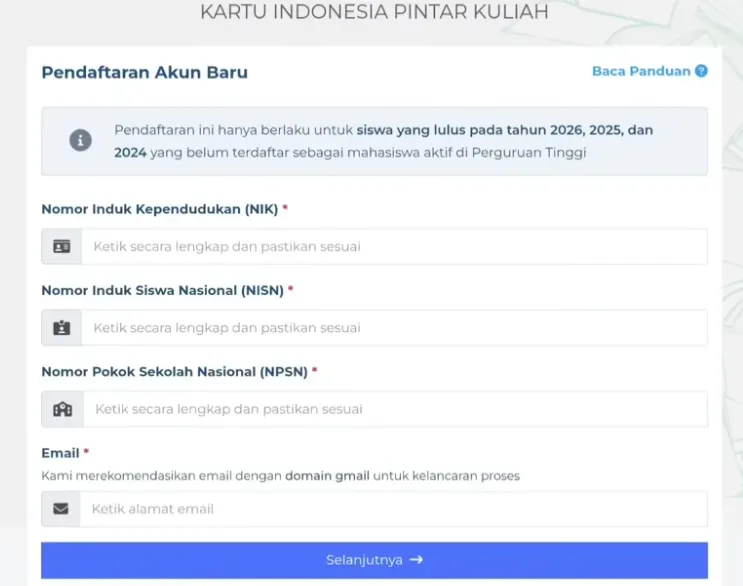
Task: Click the notice about siswa yang lulus
Action: tap(374, 141)
